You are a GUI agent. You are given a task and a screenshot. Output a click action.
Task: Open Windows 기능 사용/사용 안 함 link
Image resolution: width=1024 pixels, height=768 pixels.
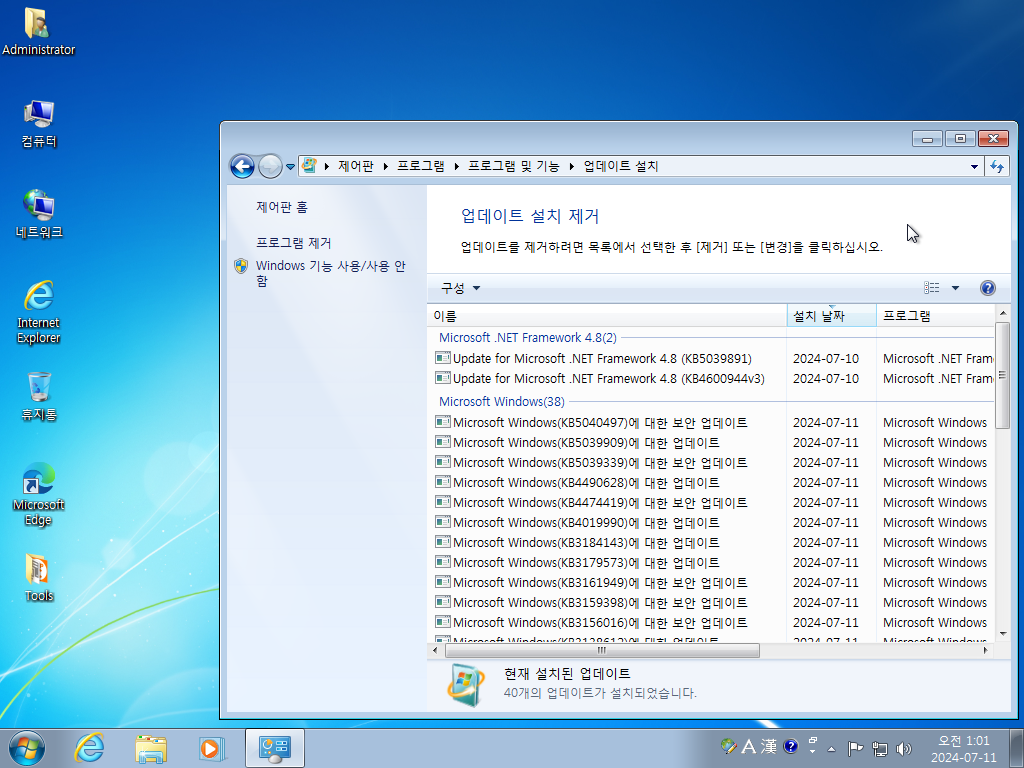pos(330,273)
